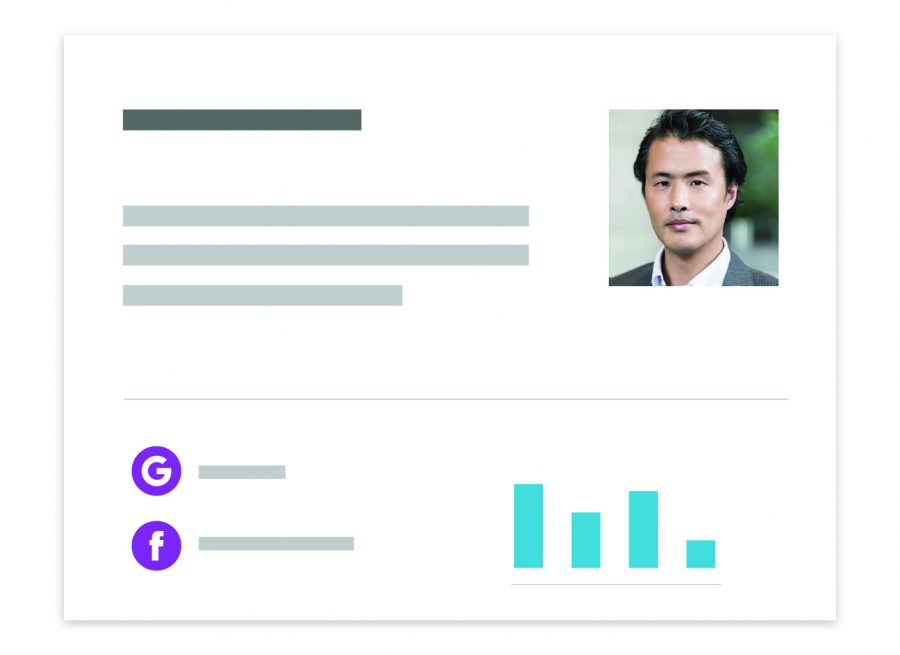Click the chart baseline under teal bars
Viewport: 900px width, 655px height.
pyautogui.click(x=615, y=584)
